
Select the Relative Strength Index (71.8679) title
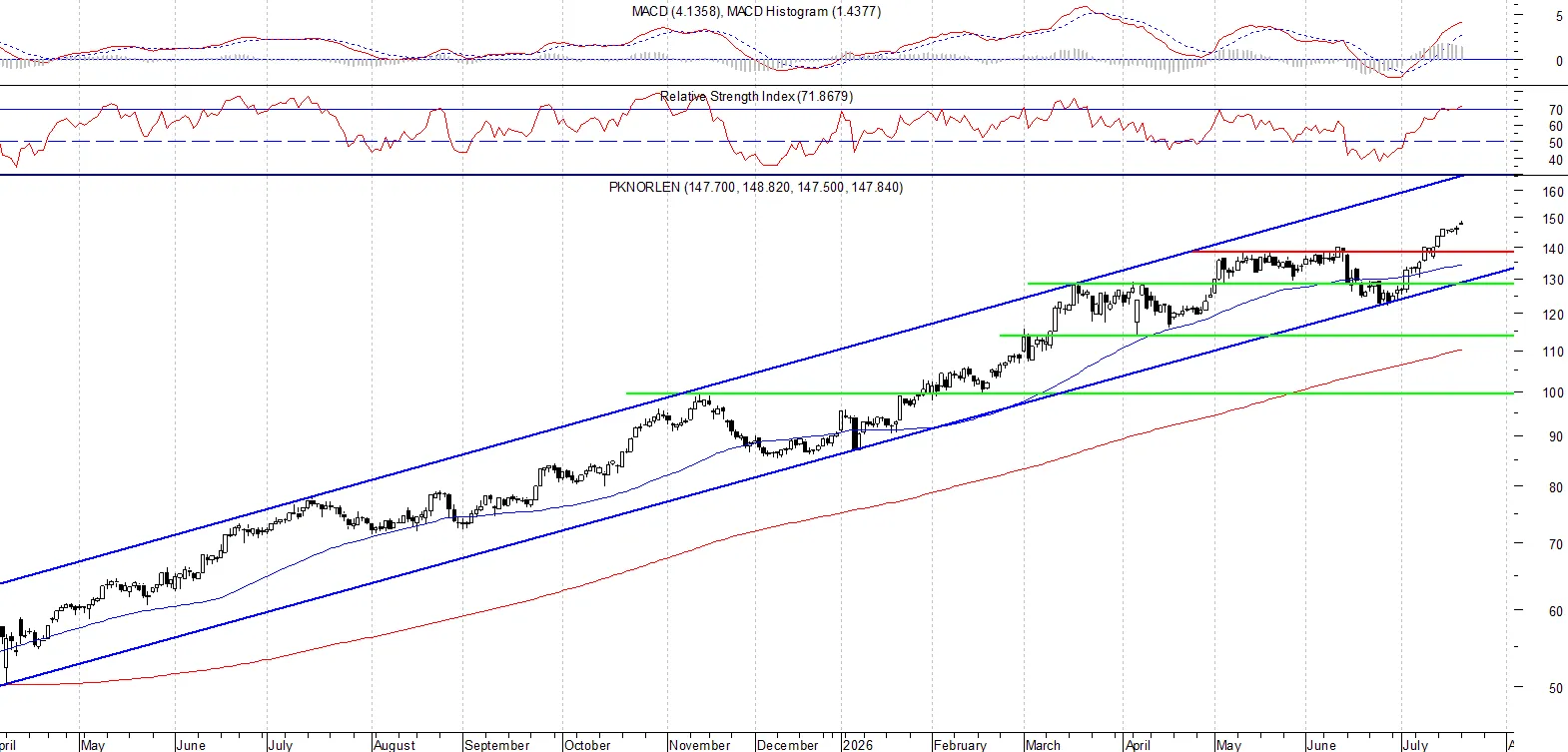(x=756, y=96)
